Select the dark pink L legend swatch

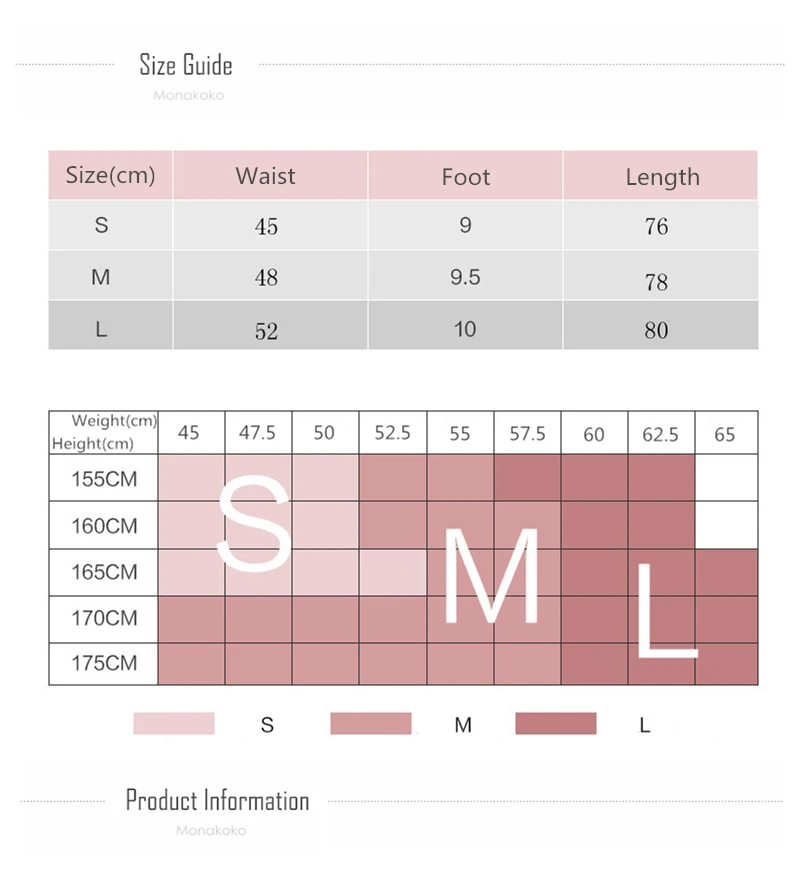pyautogui.click(x=556, y=724)
